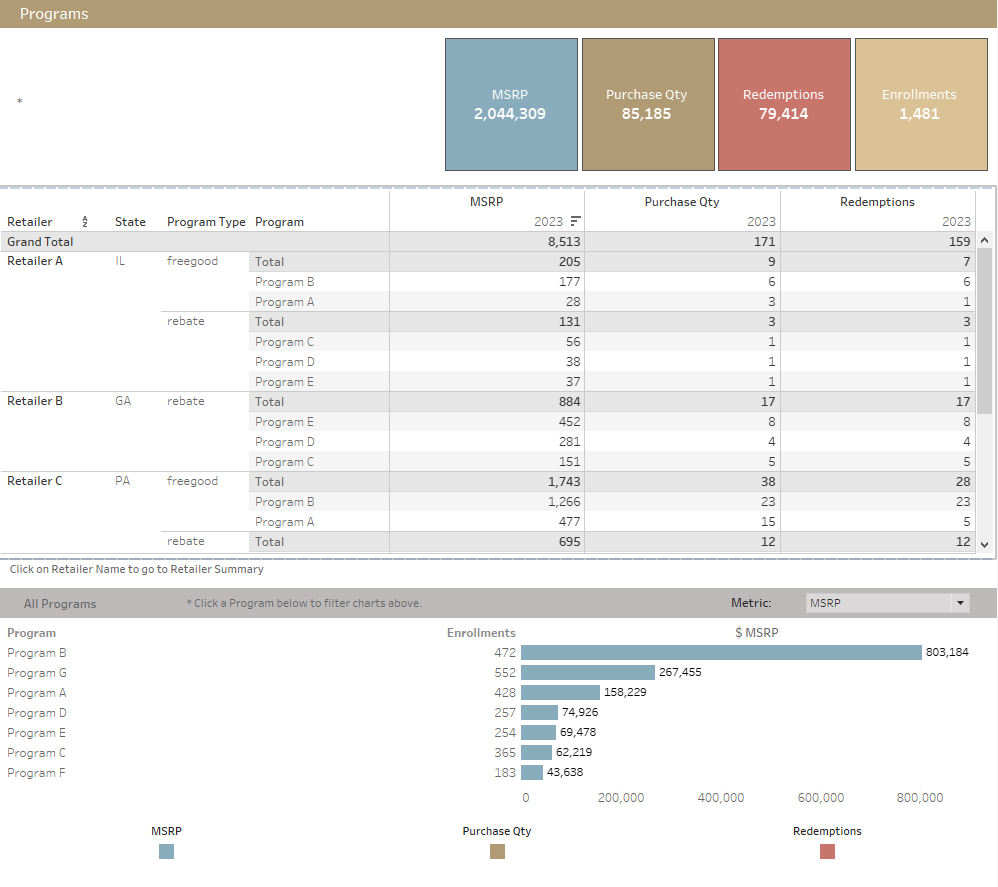The image size is (998, 887).
Task: Select Program G in the program list
Action: [x=37, y=673]
